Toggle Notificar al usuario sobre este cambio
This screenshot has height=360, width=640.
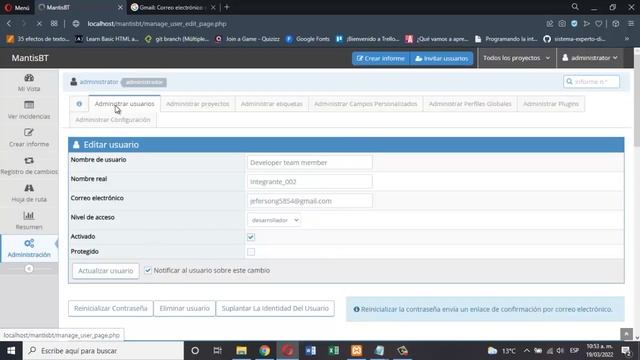pos(148,270)
